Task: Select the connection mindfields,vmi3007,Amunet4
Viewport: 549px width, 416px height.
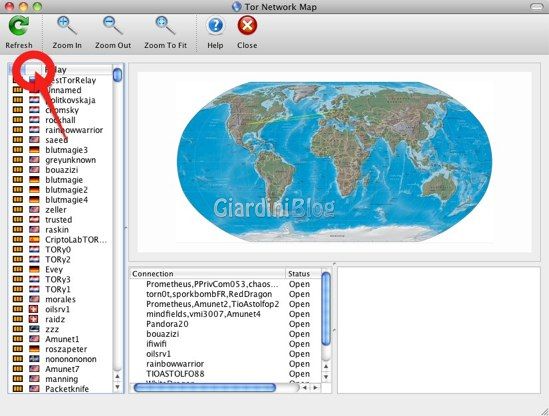Action: point(203,314)
